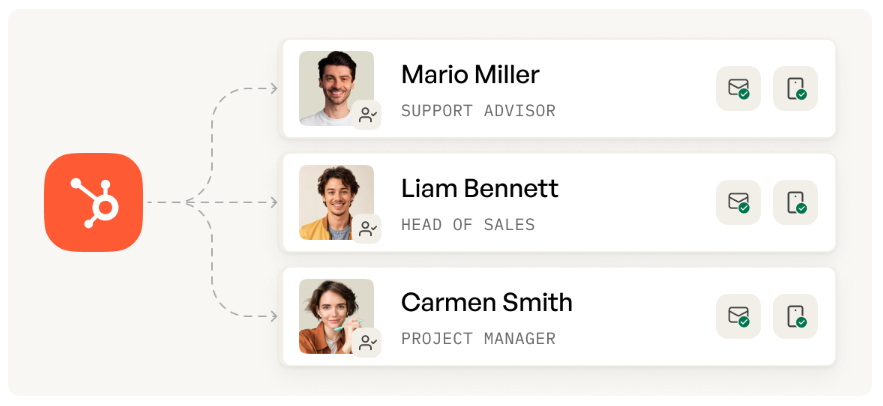Click Liam Bennett's email verified icon
This screenshot has height=406, width=883.
pos(738,202)
